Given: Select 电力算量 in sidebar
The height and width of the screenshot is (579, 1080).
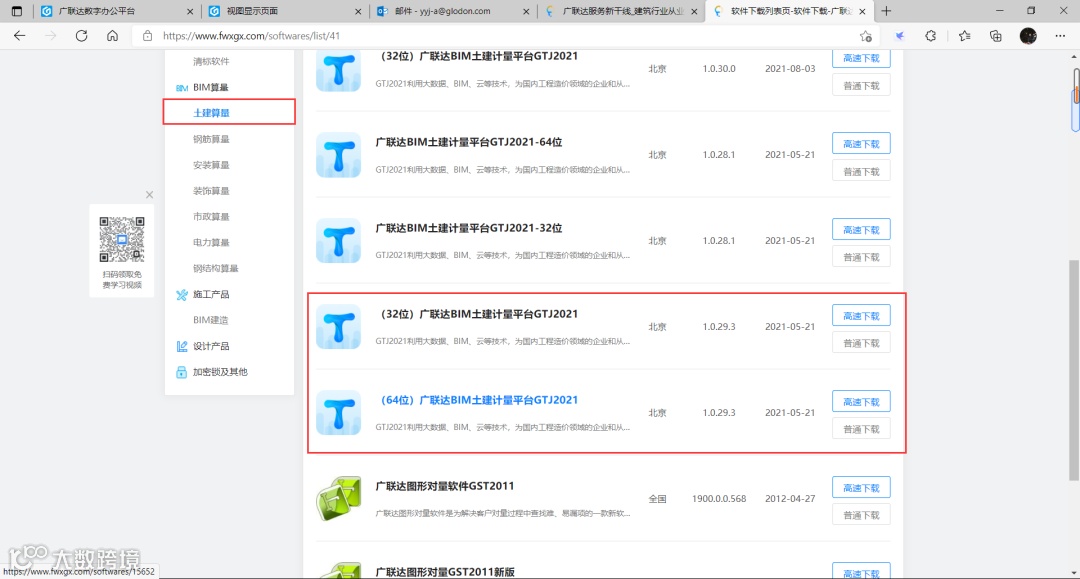Looking at the screenshot, I should [x=211, y=242].
